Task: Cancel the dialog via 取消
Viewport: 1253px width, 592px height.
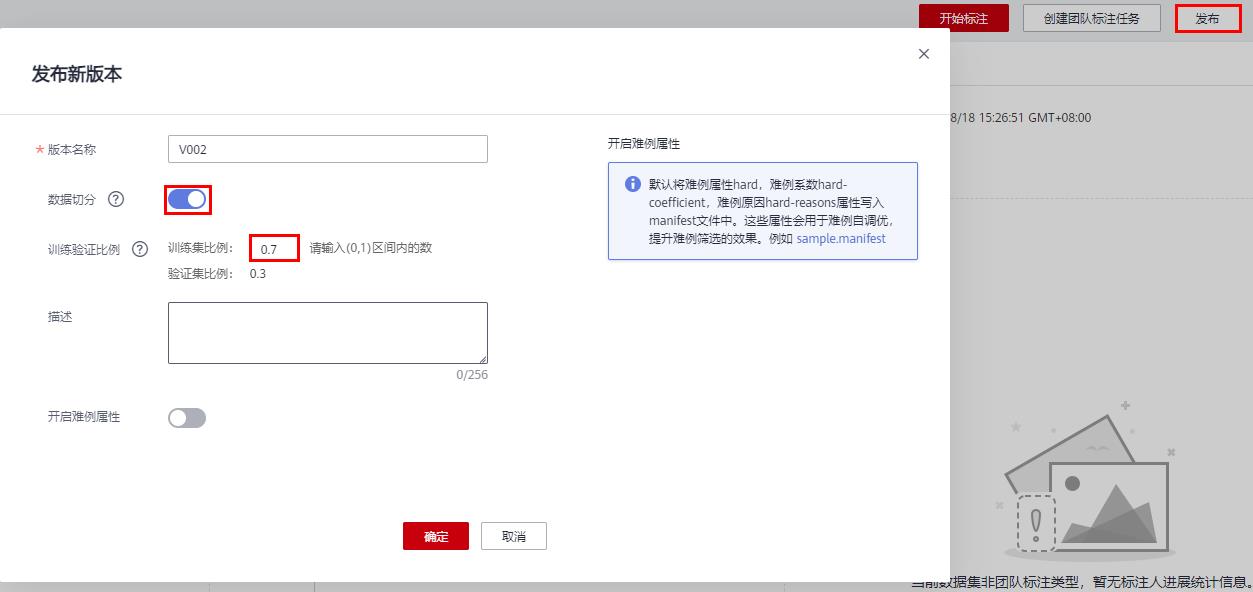Action: click(x=513, y=536)
